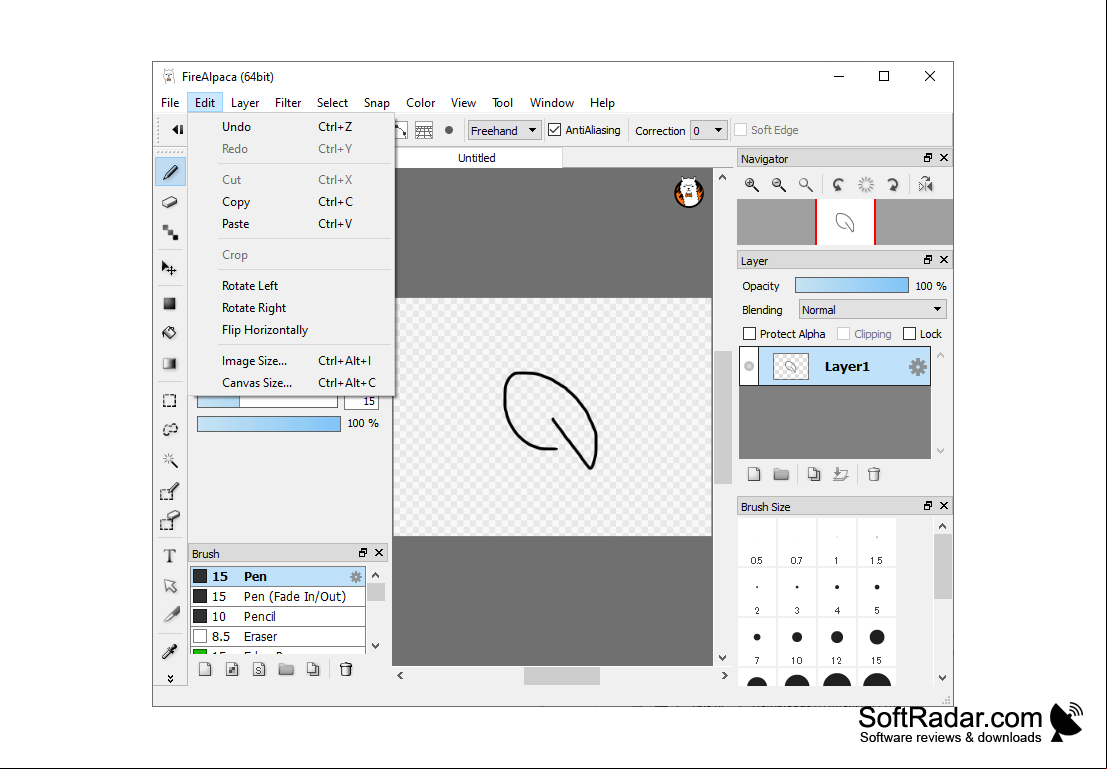Select the Gradient tool
The width and height of the screenshot is (1107, 769).
pyautogui.click(x=170, y=364)
